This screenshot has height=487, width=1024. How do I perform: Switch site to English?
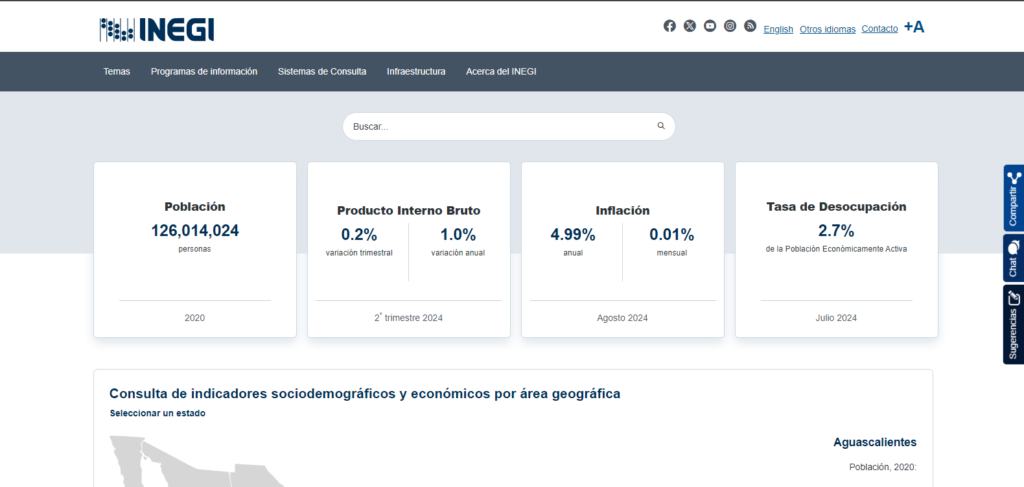click(778, 29)
